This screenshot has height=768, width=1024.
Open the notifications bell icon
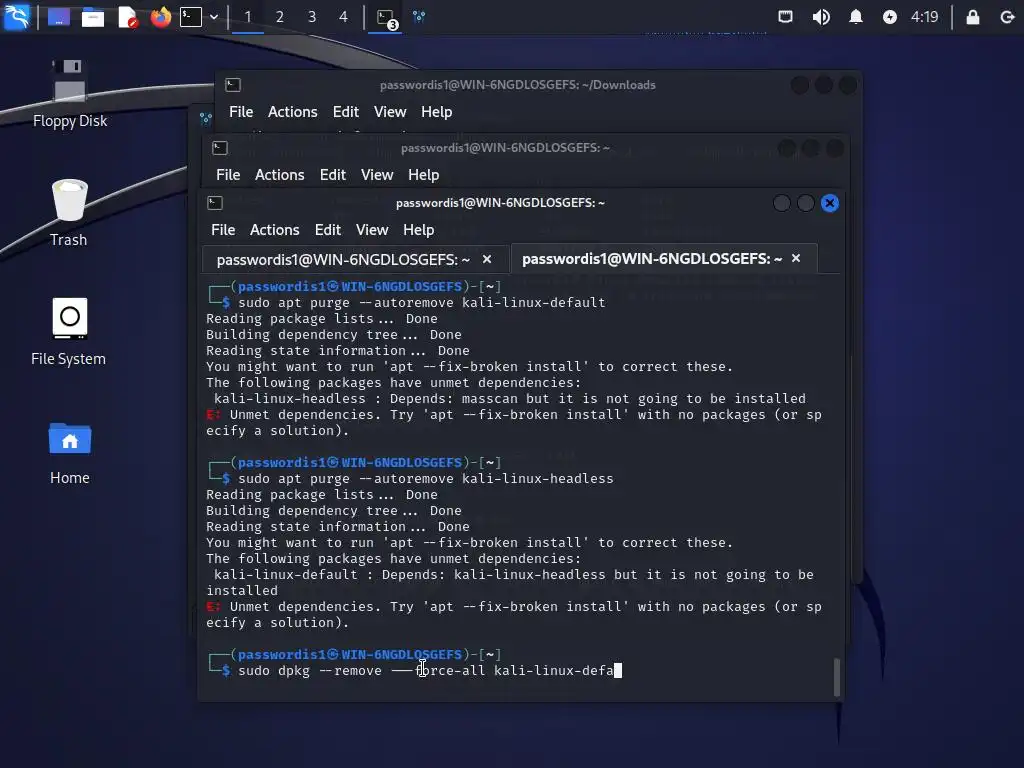click(x=856, y=17)
